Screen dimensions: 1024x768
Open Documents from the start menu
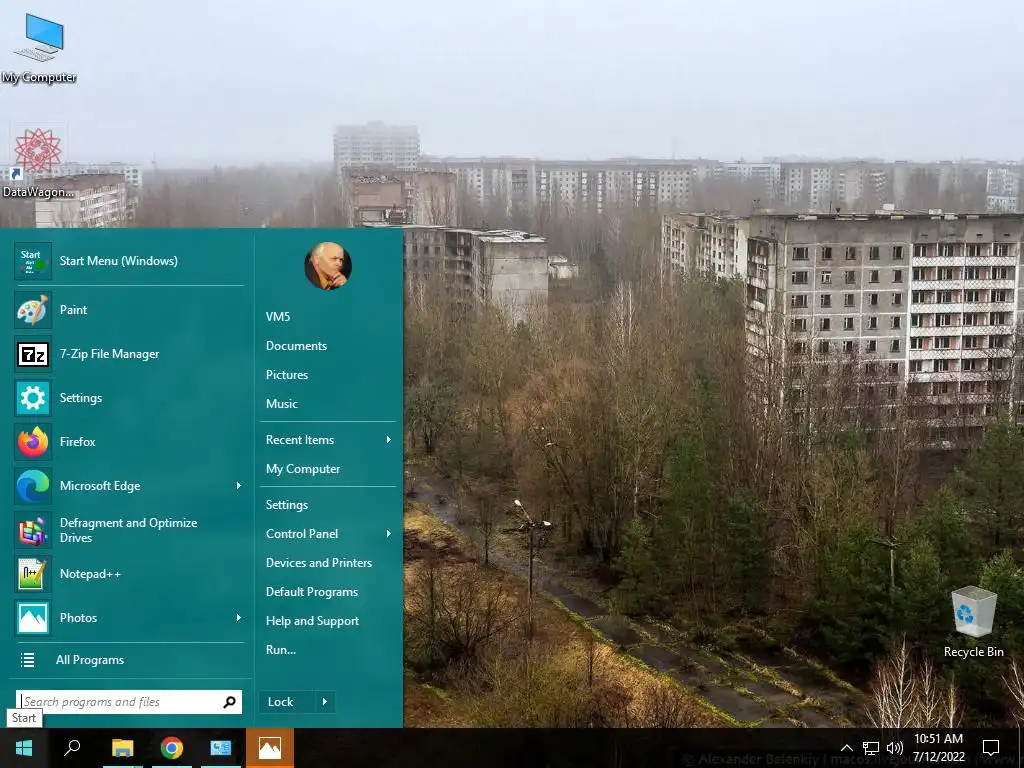tap(296, 346)
